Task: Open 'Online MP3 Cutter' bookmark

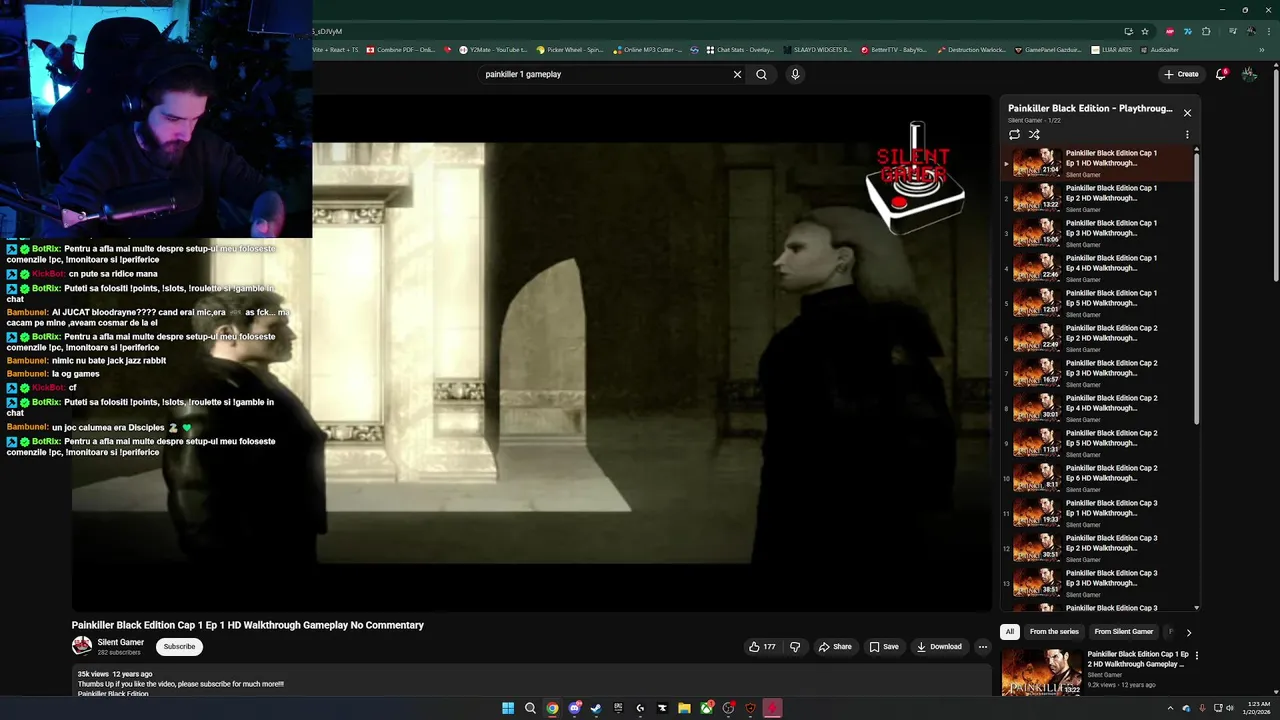Action: (x=648, y=49)
